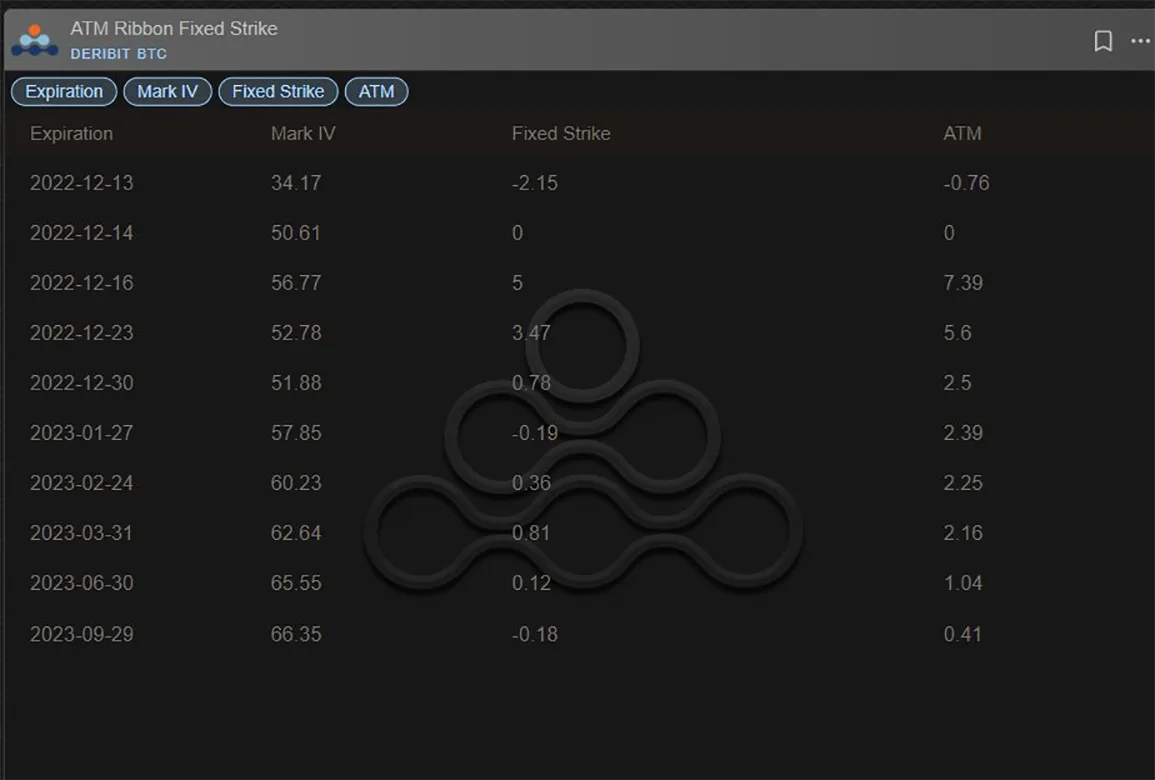This screenshot has height=780, width=1155.
Task: Click the ATM value 2.25
Action: 963,482
